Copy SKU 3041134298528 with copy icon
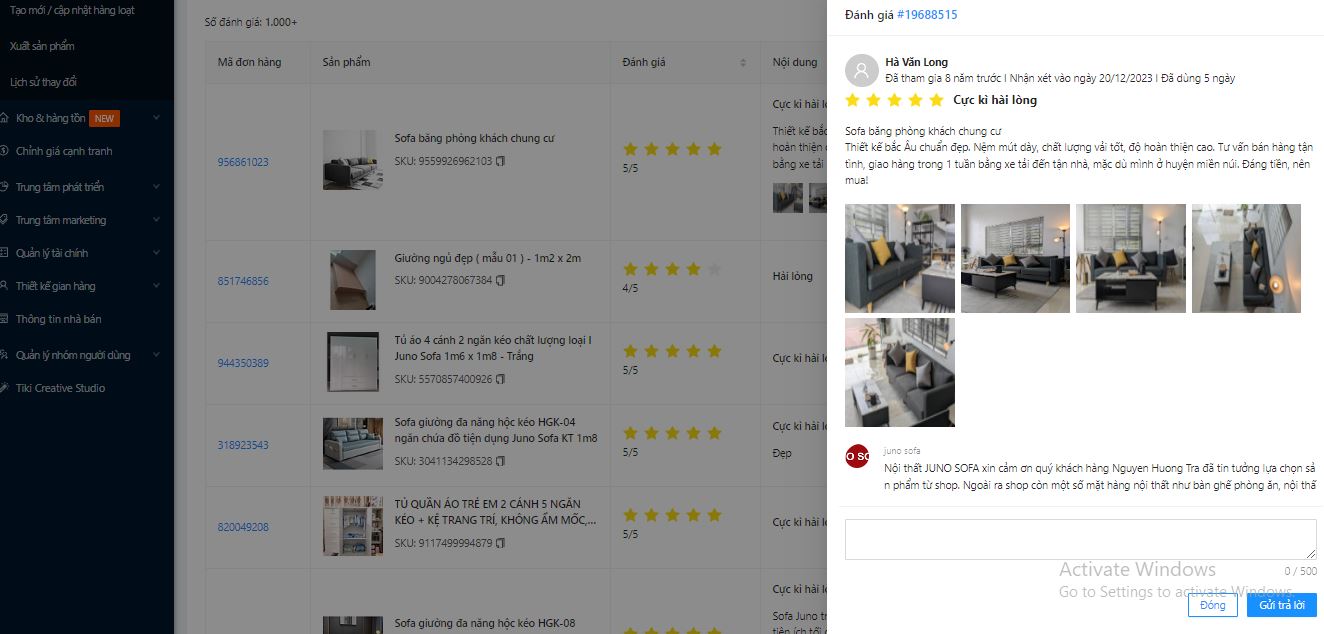 501,461
